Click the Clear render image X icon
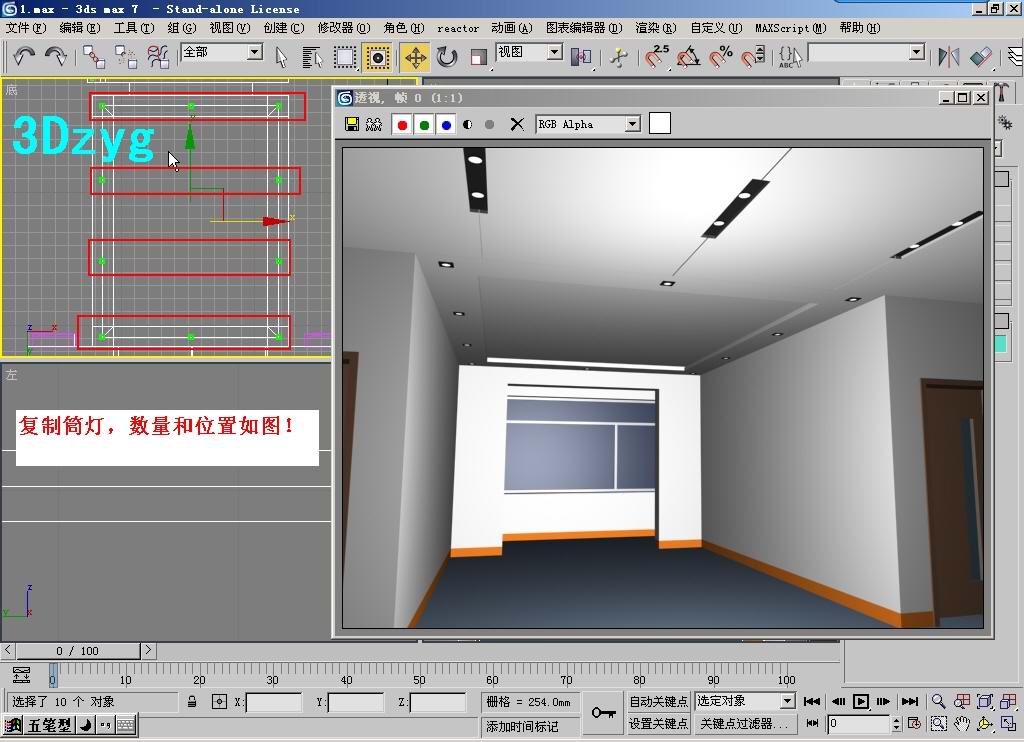Image resolution: width=1024 pixels, height=742 pixels. click(517, 124)
